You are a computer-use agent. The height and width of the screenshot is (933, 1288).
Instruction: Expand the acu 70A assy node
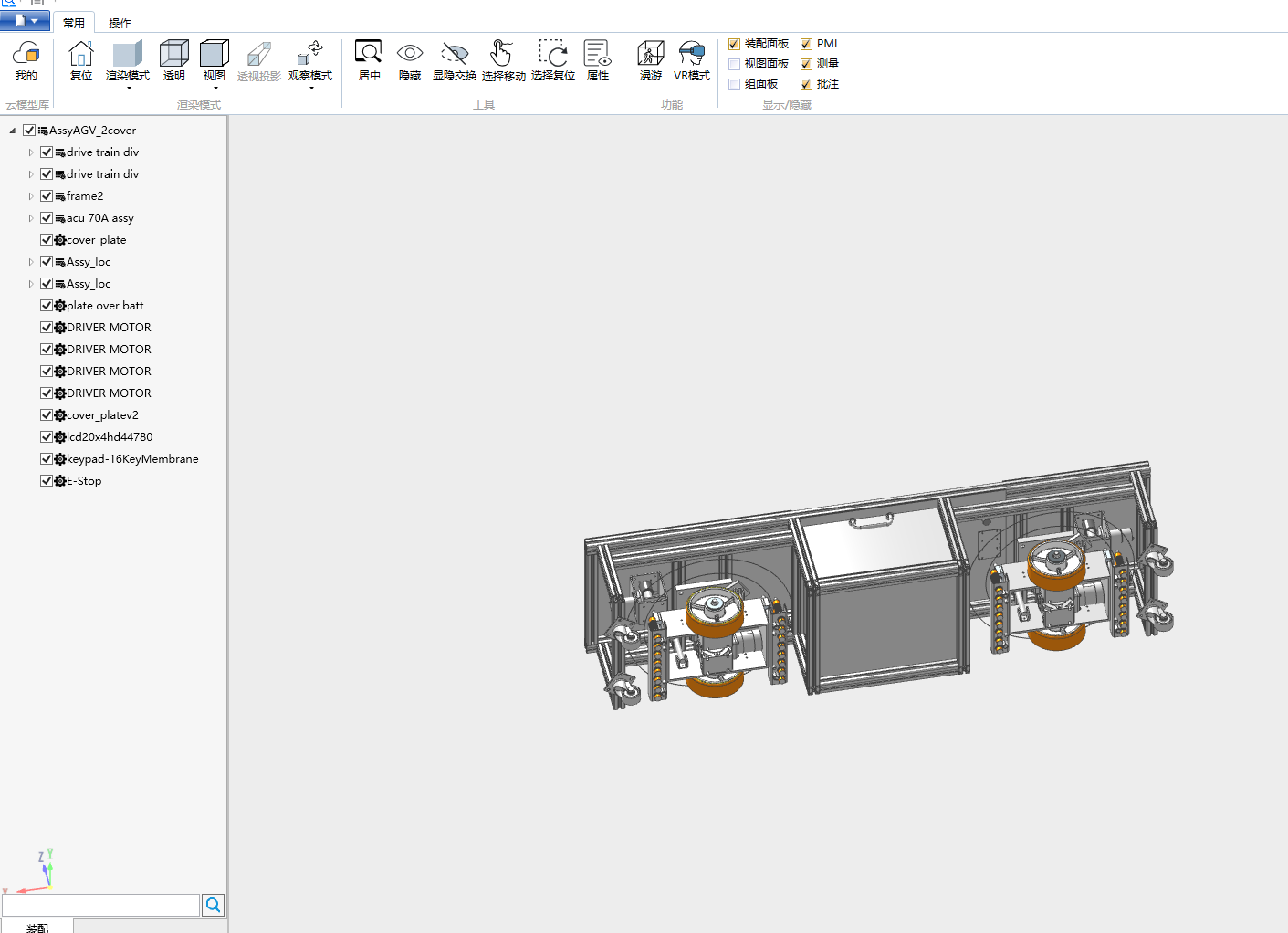tap(31, 218)
